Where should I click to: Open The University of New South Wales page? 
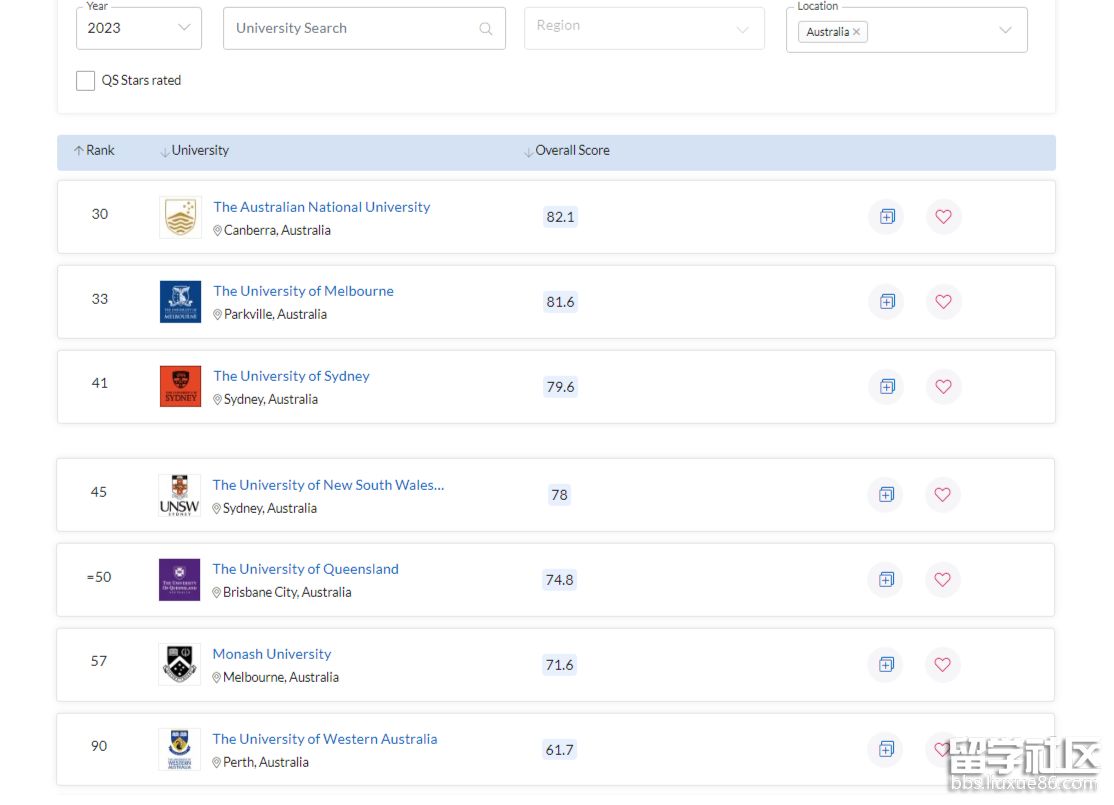[x=328, y=485]
